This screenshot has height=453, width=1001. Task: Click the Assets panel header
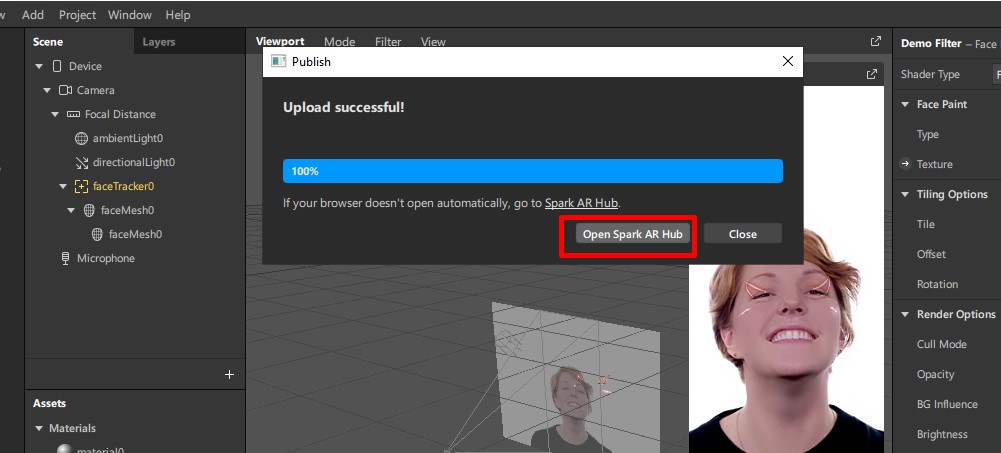pyautogui.click(x=49, y=403)
